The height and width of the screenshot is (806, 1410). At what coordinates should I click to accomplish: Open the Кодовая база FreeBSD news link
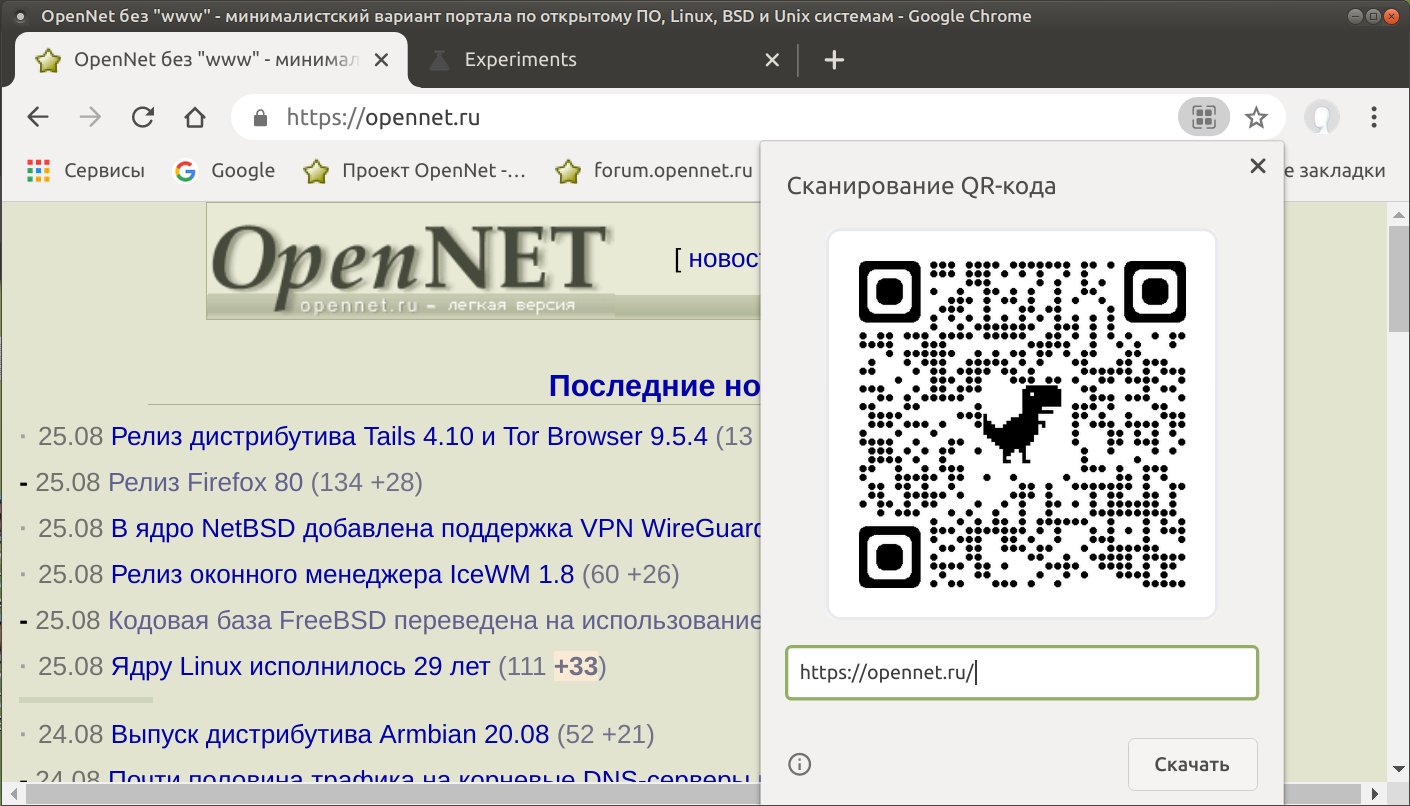click(435, 621)
